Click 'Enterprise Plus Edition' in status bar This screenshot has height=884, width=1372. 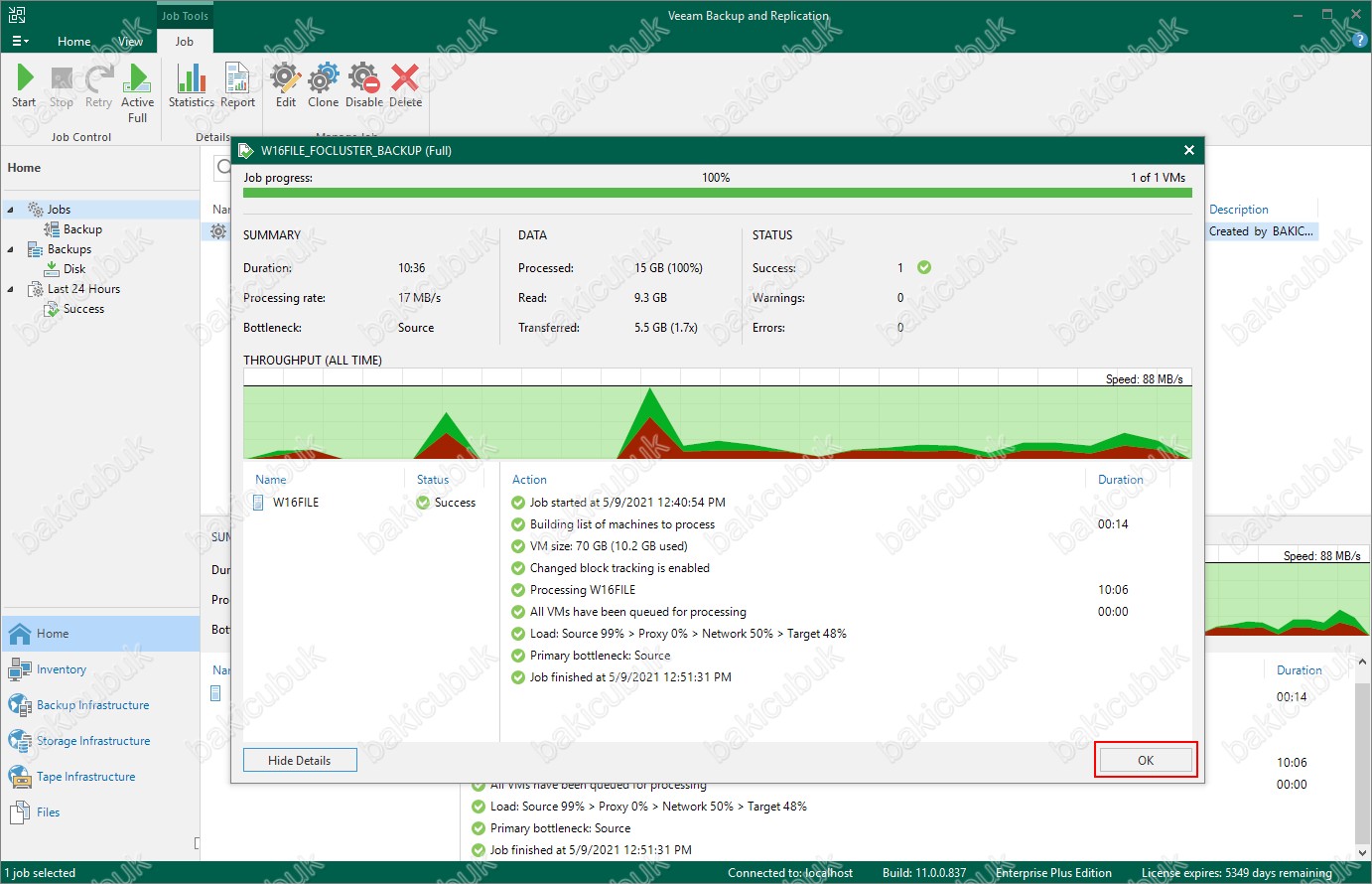(1053, 873)
